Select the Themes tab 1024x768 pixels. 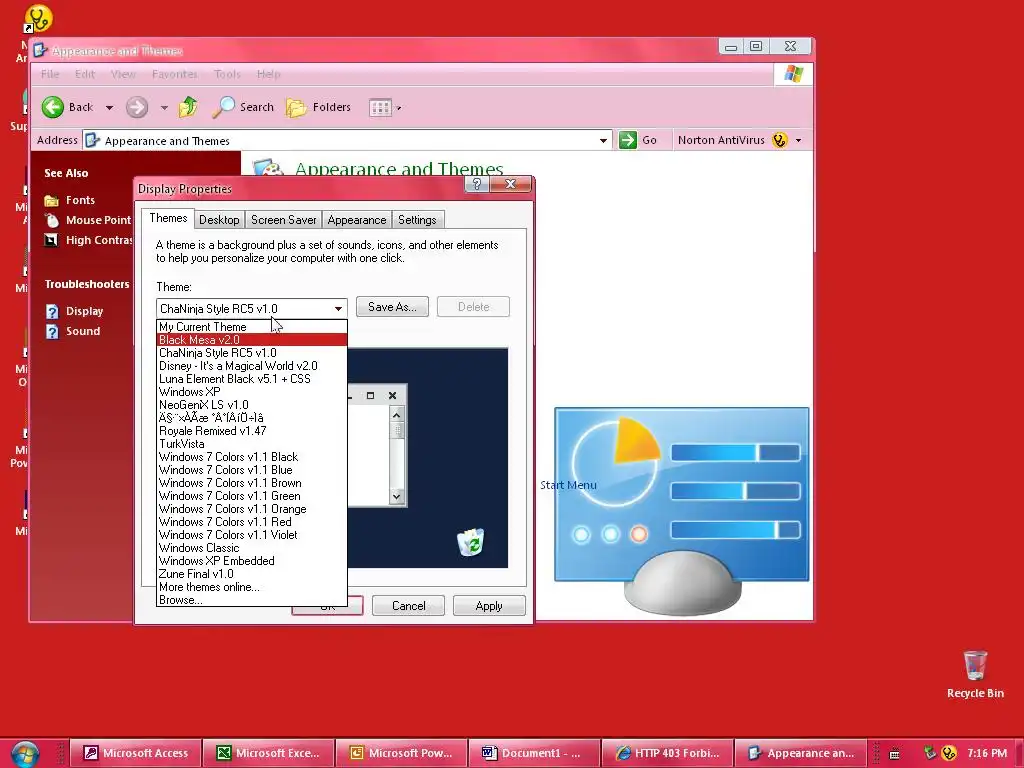pos(168,218)
